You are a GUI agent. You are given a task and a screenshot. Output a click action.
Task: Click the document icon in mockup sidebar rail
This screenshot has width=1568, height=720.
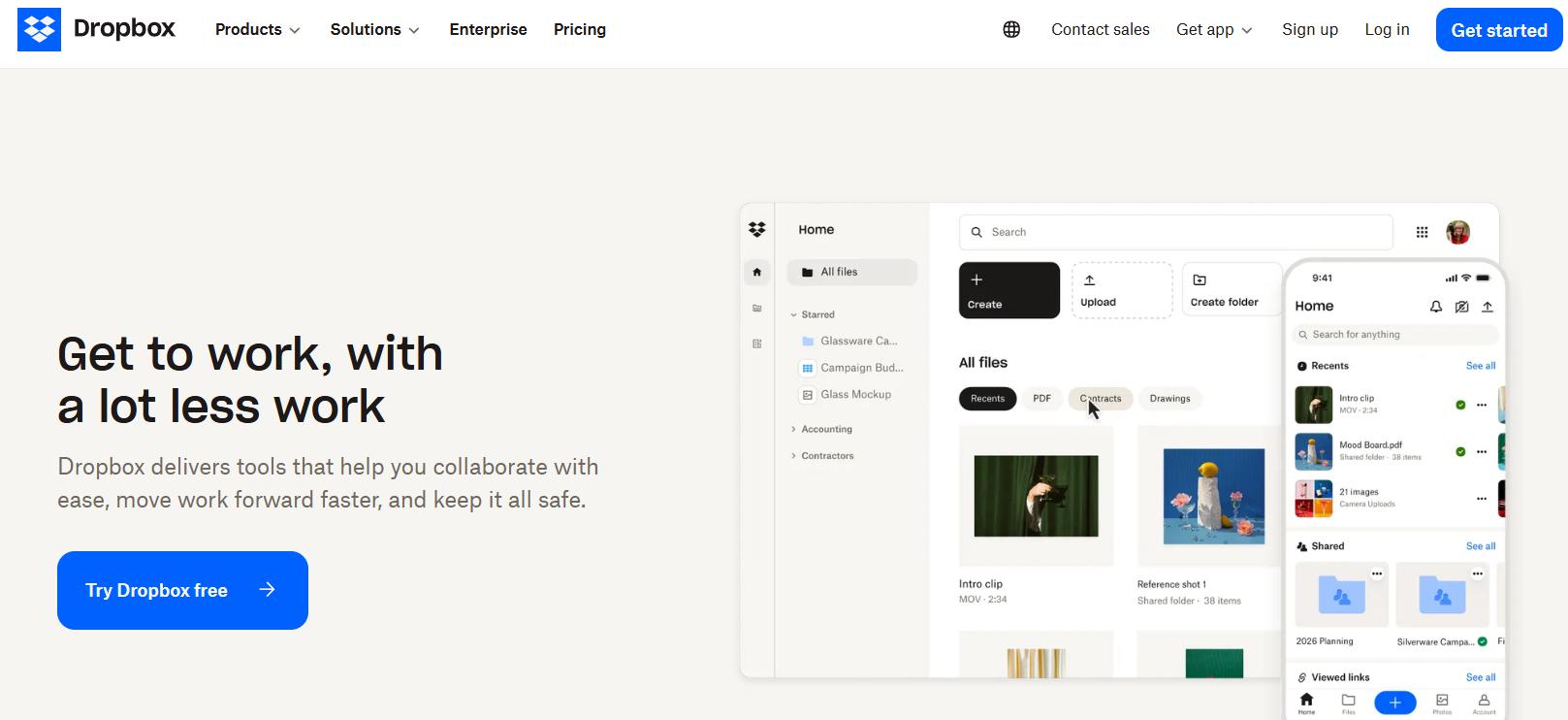click(757, 344)
